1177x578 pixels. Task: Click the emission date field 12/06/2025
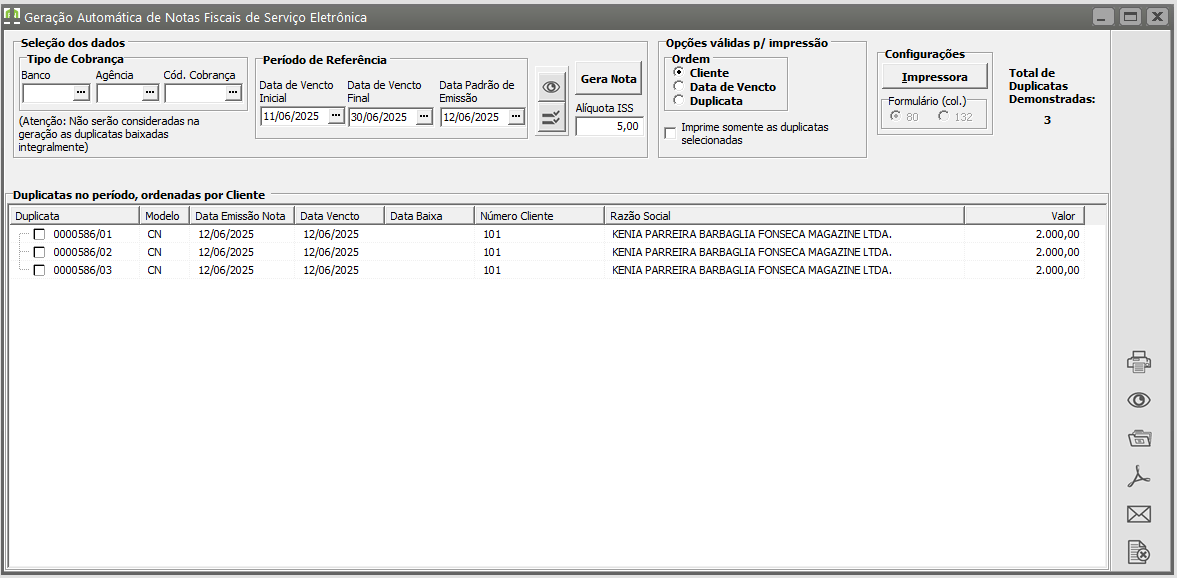coord(474,116)
